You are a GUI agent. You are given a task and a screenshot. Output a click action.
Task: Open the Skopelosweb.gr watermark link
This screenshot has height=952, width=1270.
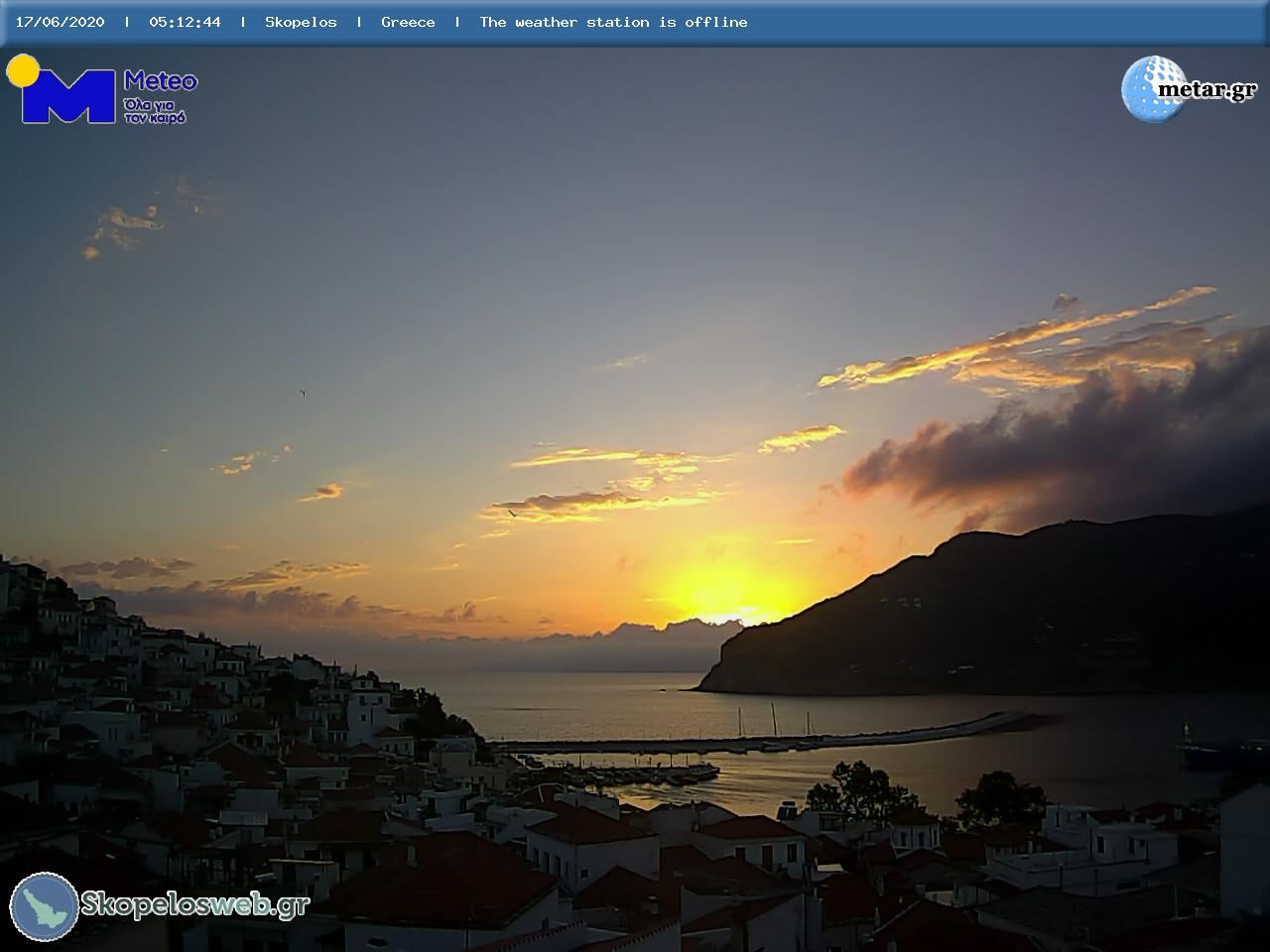194,904
